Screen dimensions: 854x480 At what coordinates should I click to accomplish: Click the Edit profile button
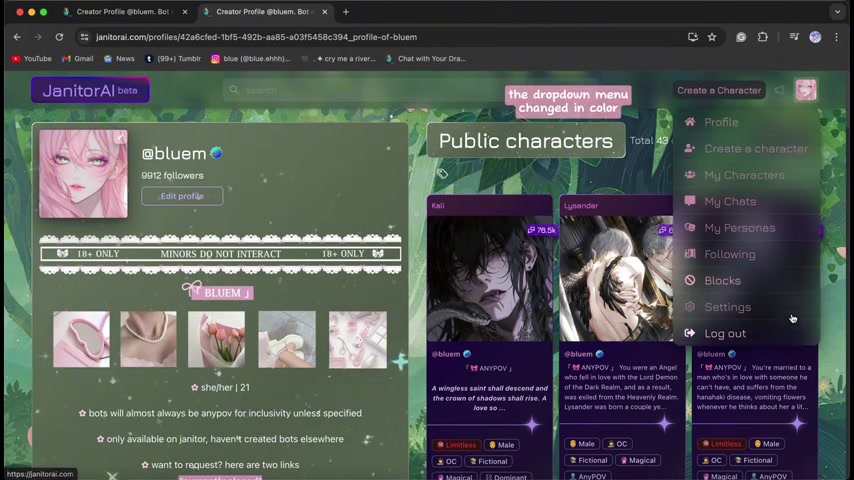click(x=182, y=196)
